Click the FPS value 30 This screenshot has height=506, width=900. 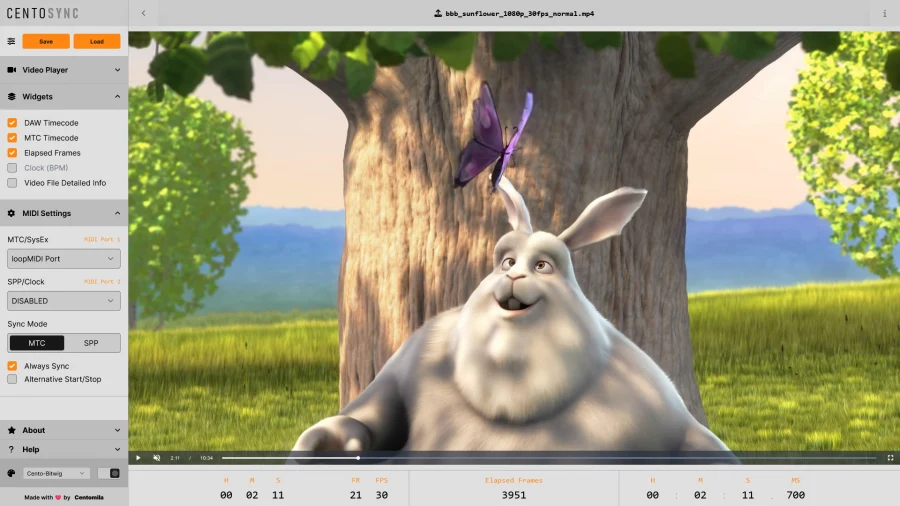pos(382,495)
